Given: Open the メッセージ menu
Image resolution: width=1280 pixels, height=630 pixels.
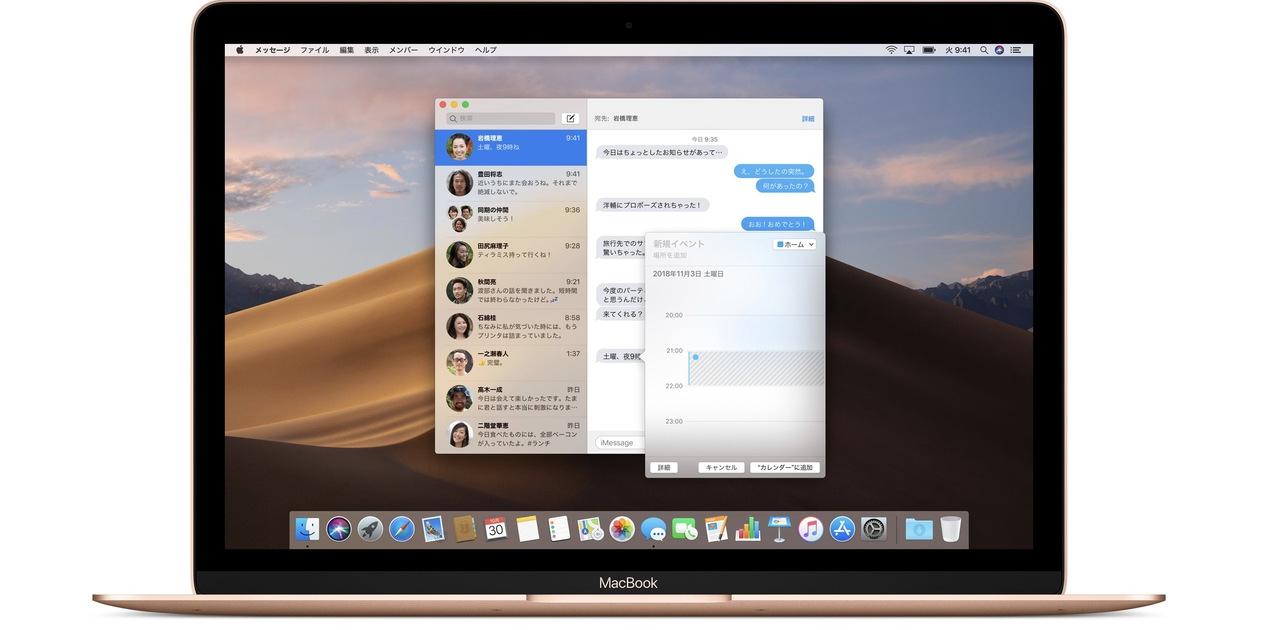Looking at the screenshot, I should [x=272, y=50].
